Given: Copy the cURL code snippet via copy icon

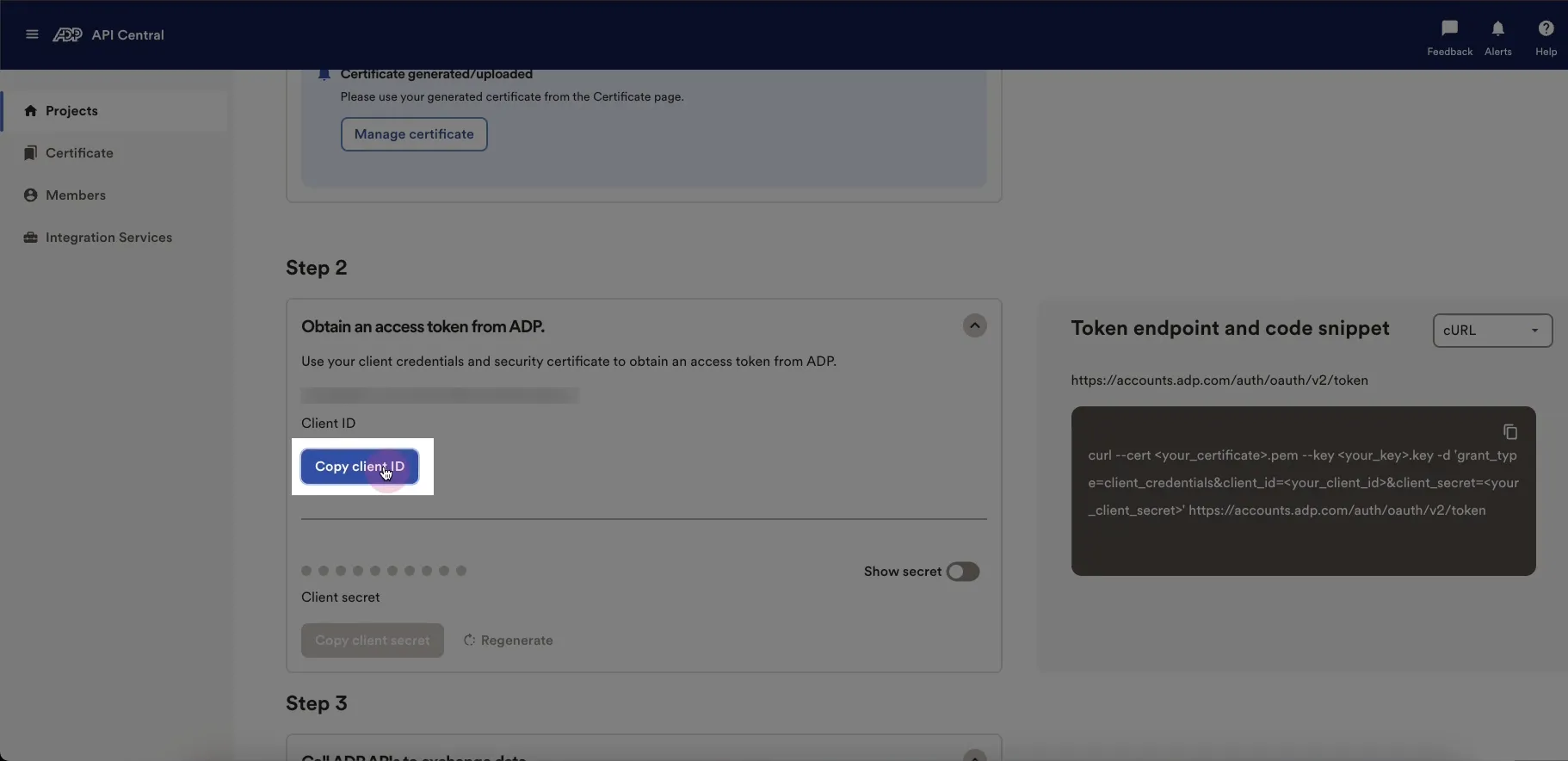Looking at the screenshot, I should click(1509, 431).
